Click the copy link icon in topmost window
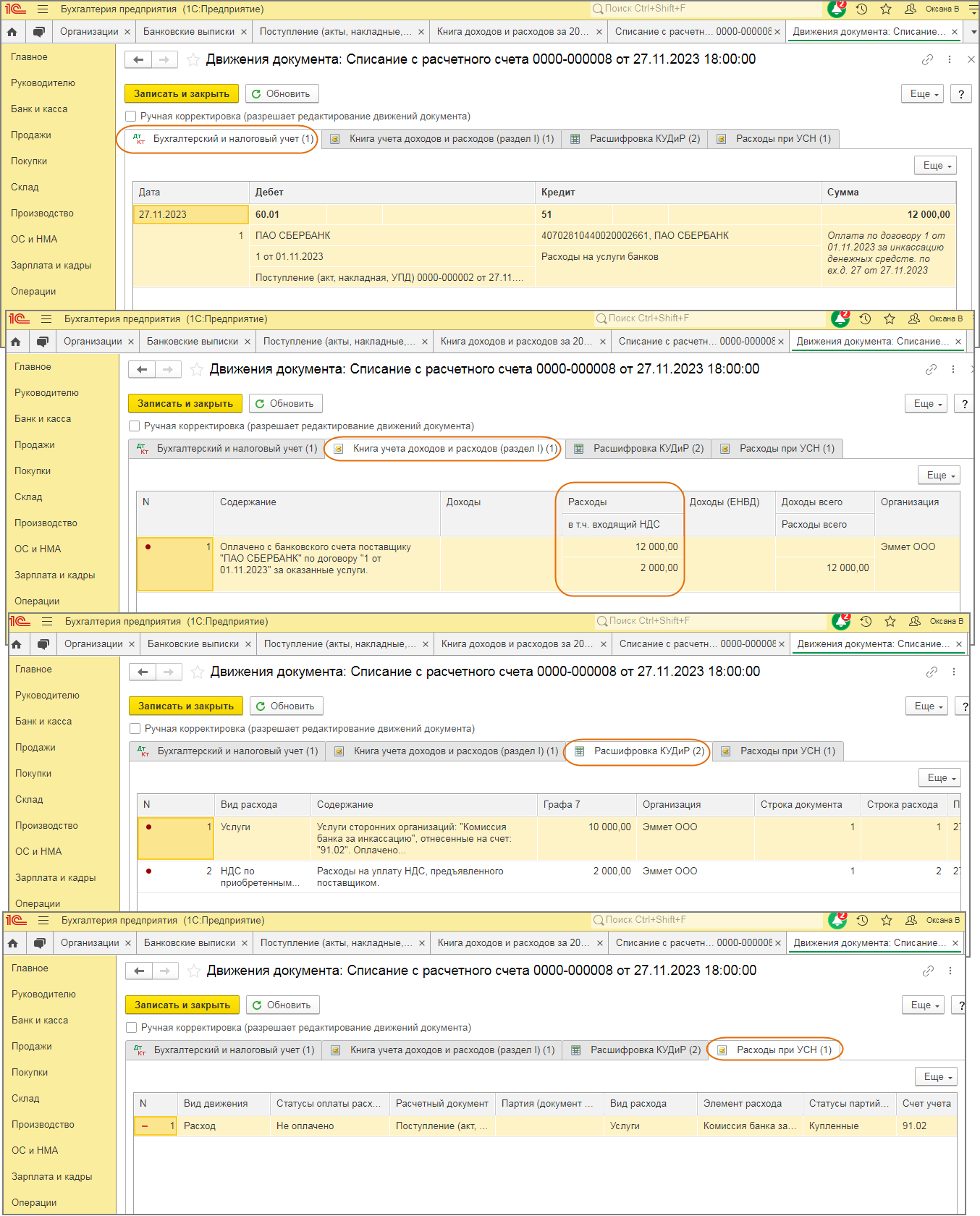 click(927, 59)
